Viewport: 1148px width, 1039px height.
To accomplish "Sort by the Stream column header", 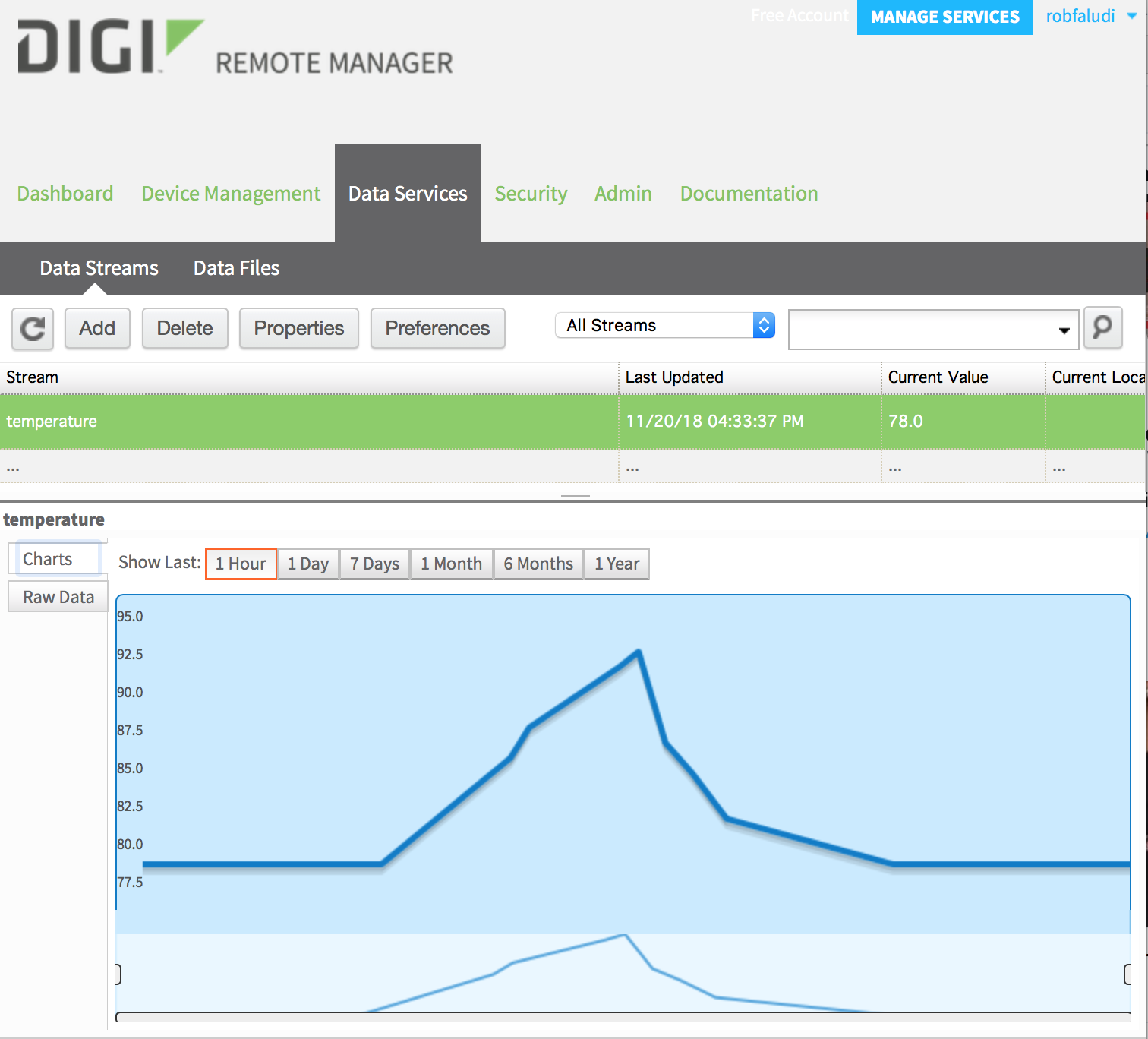I will click(309, 377).
